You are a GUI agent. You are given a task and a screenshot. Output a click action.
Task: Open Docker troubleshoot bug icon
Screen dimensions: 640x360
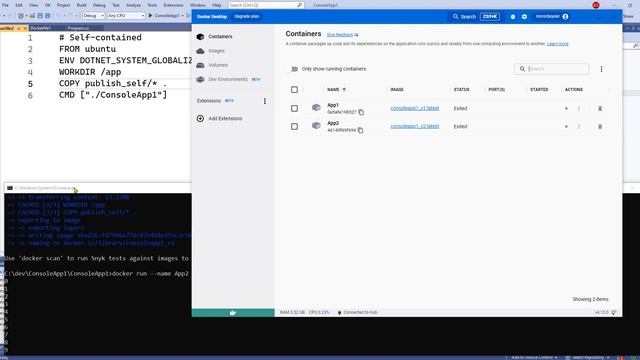[513, 17]
